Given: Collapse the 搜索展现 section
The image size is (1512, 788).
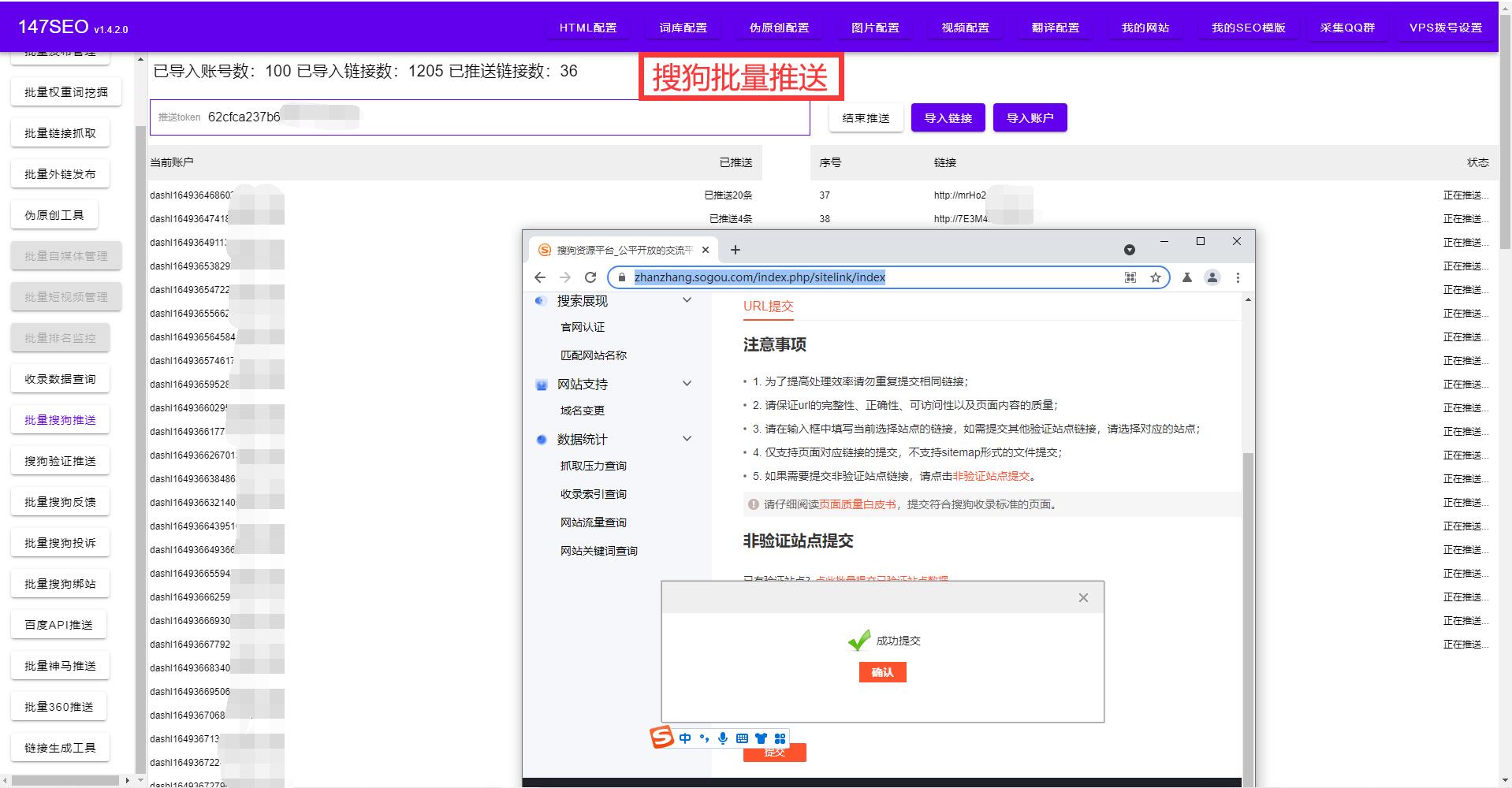Looking at the screenshot, I should [x=685, y=300].
